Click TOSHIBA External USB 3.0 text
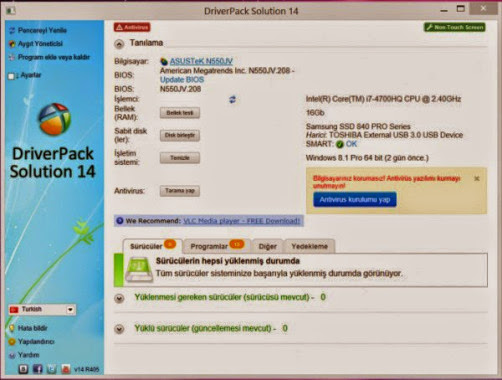502x380 pixels. click(396, 135)
